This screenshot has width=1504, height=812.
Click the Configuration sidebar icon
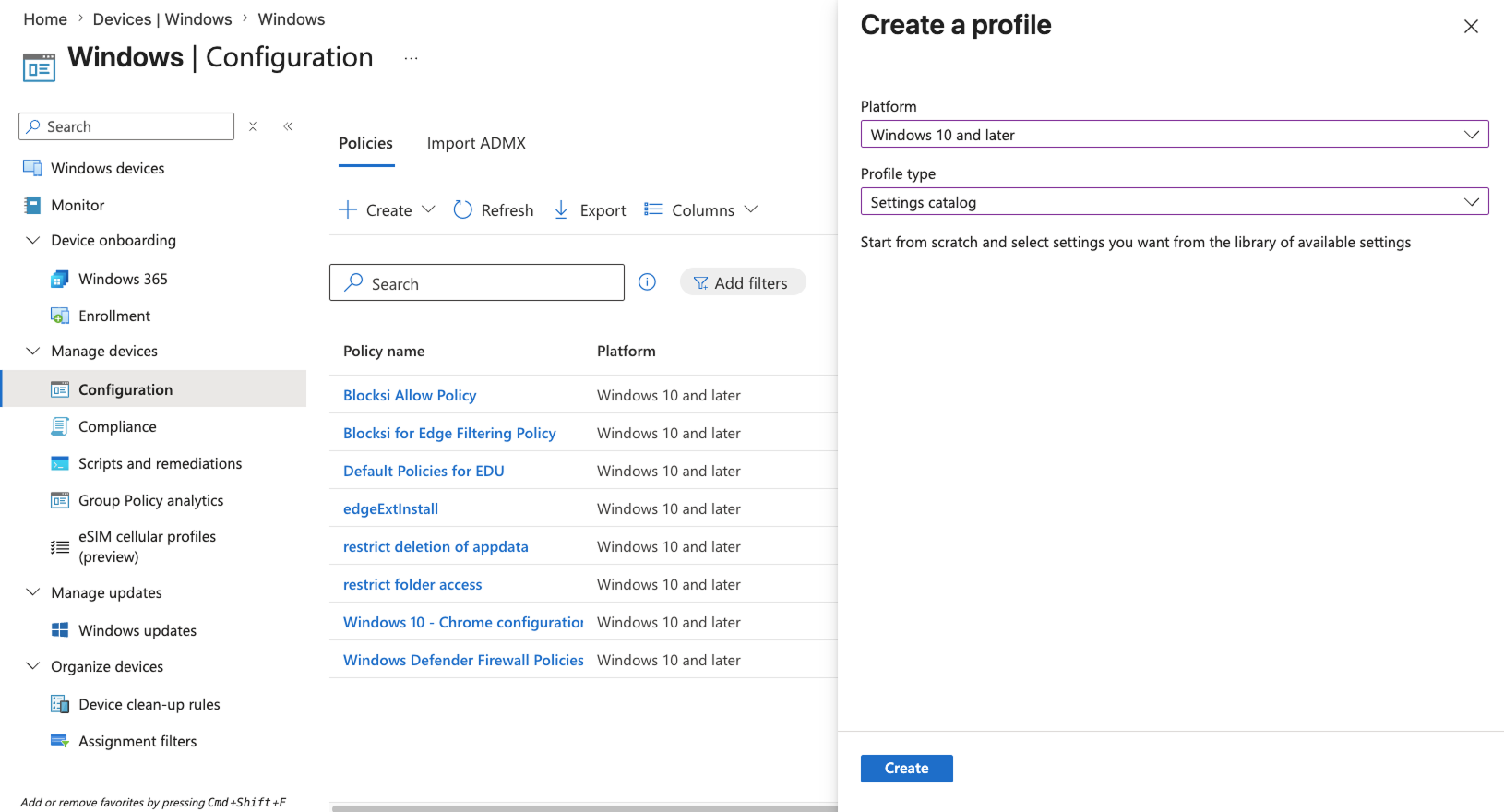60,389
